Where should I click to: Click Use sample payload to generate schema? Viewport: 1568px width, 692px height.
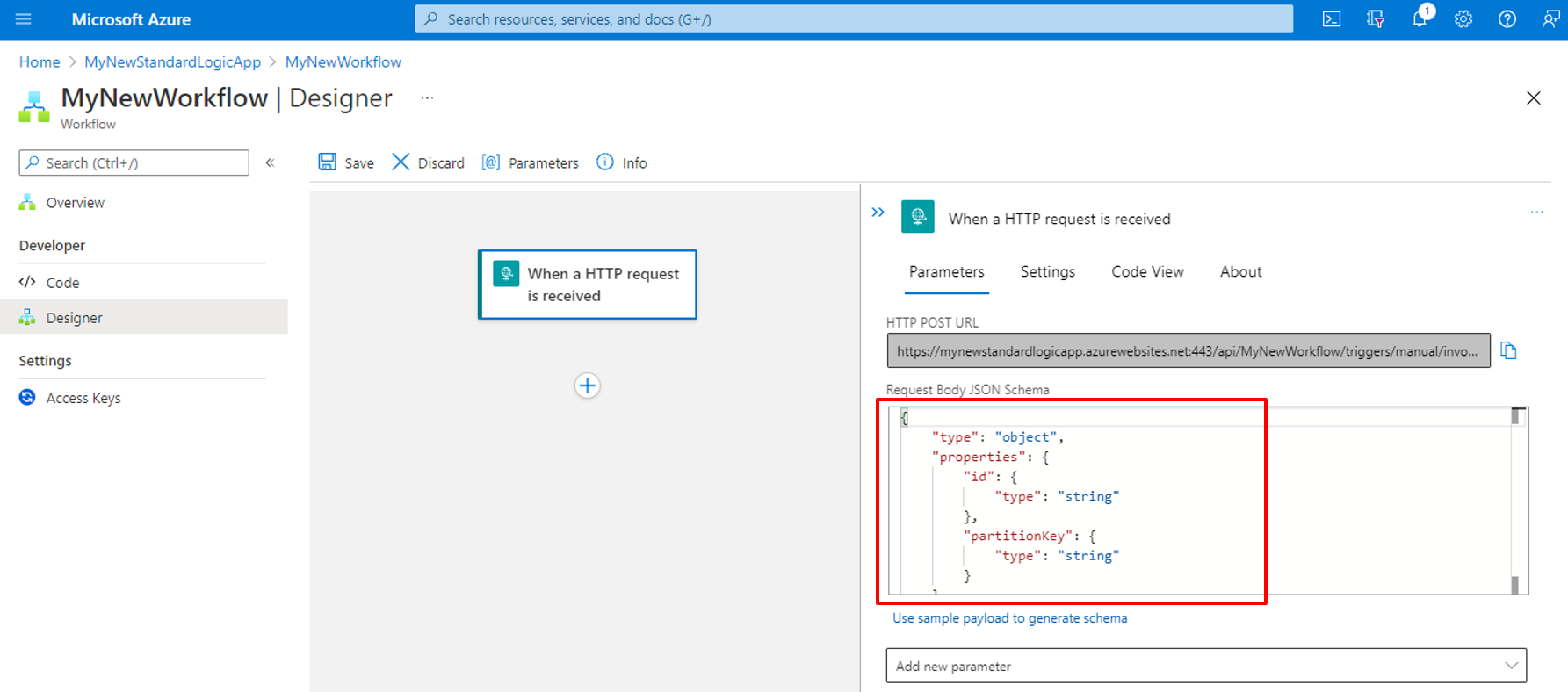[1009, 618]
